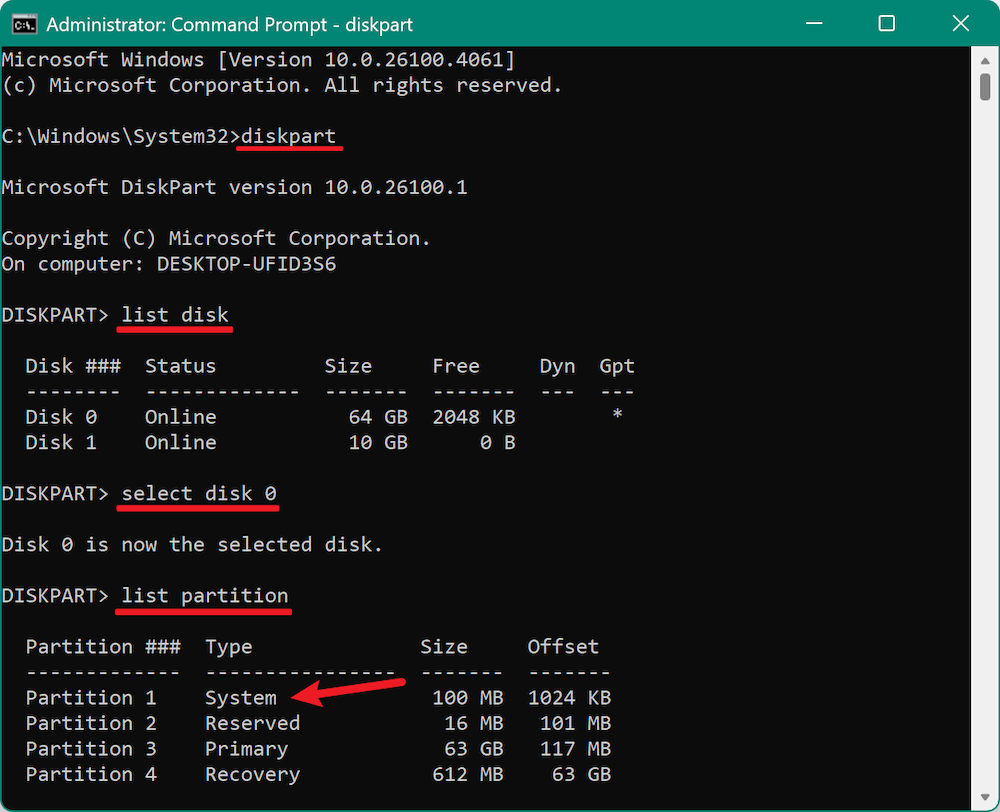The height and width of the screenshot is (812, 1000).
Task: Click the Gpt asterisk for Disk 0
Action: click(617, 417)
